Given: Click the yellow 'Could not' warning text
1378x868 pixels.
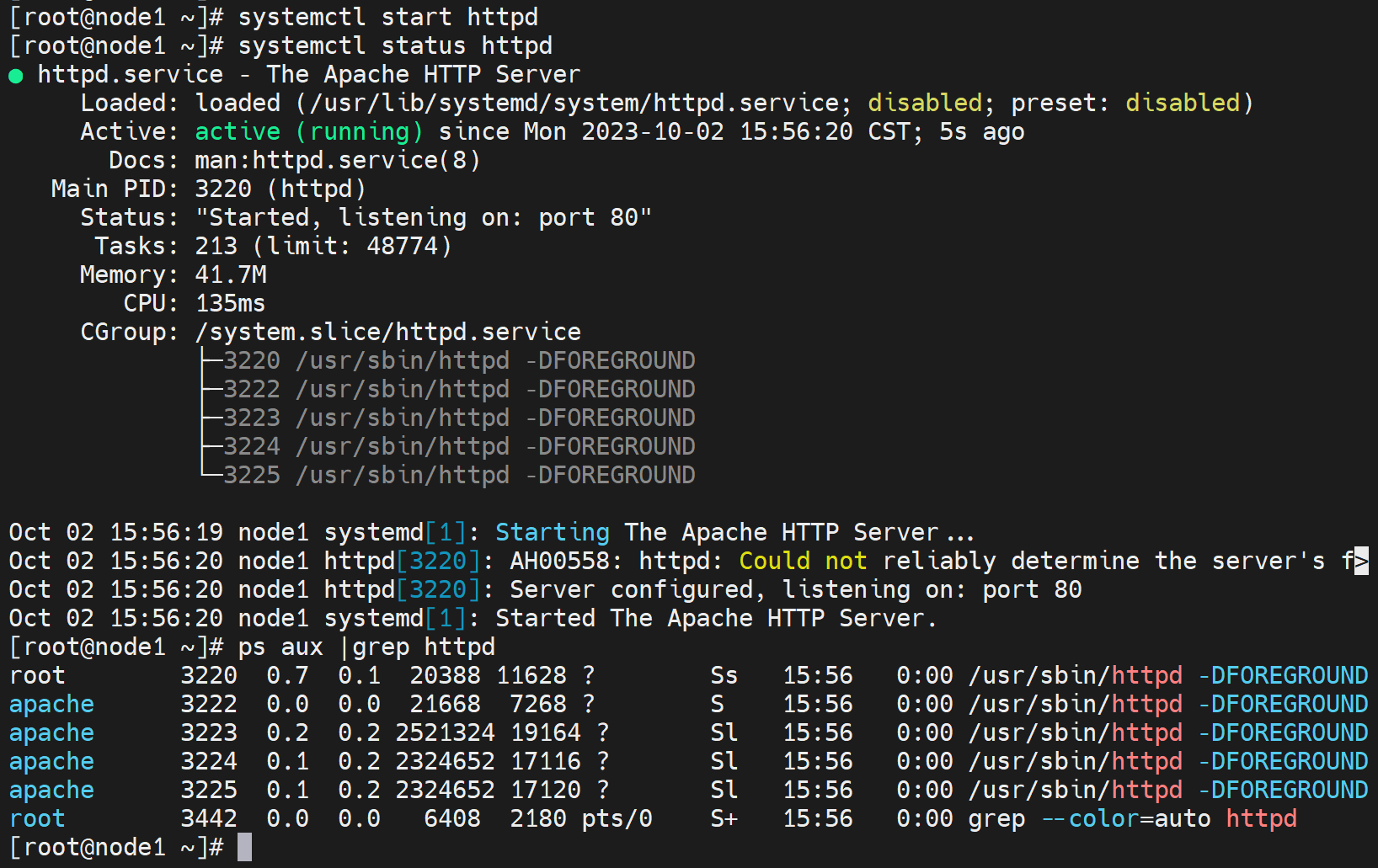Looking at the screenshot, I should point(802,561).
